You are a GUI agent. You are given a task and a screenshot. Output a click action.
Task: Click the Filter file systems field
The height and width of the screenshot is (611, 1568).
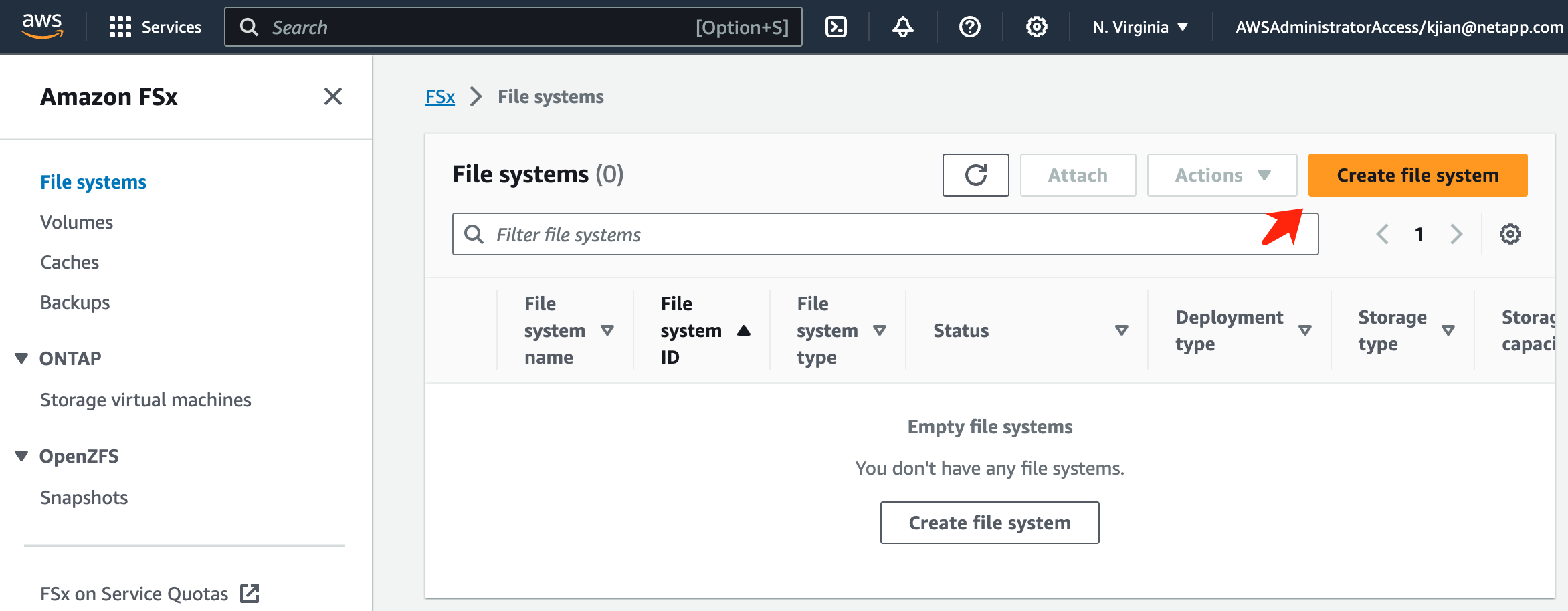[x=870, y=234]
